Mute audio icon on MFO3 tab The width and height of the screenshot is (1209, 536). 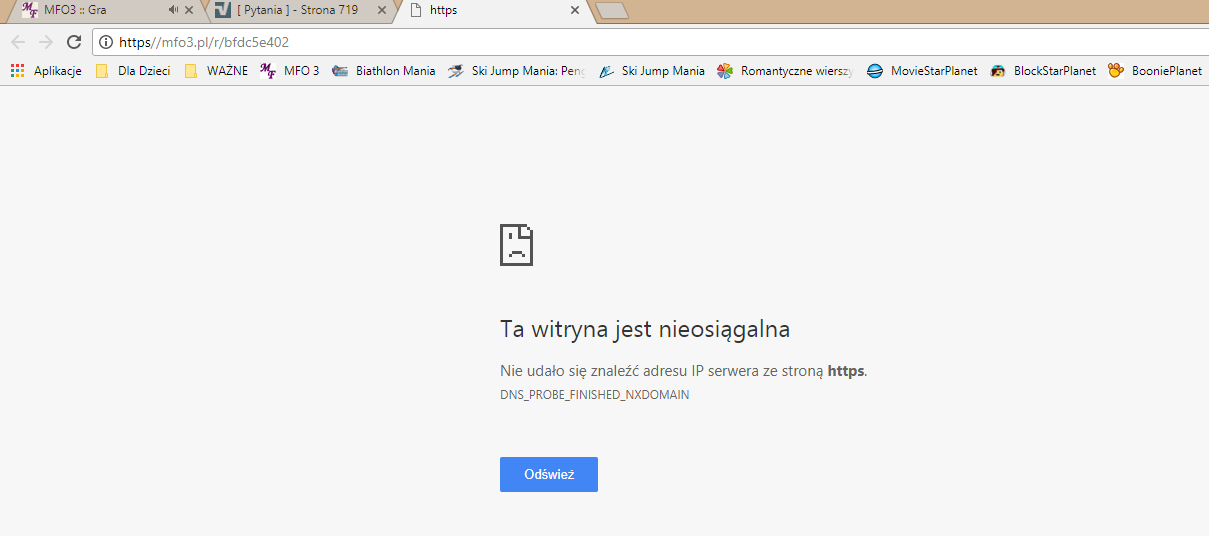[174, 10]
